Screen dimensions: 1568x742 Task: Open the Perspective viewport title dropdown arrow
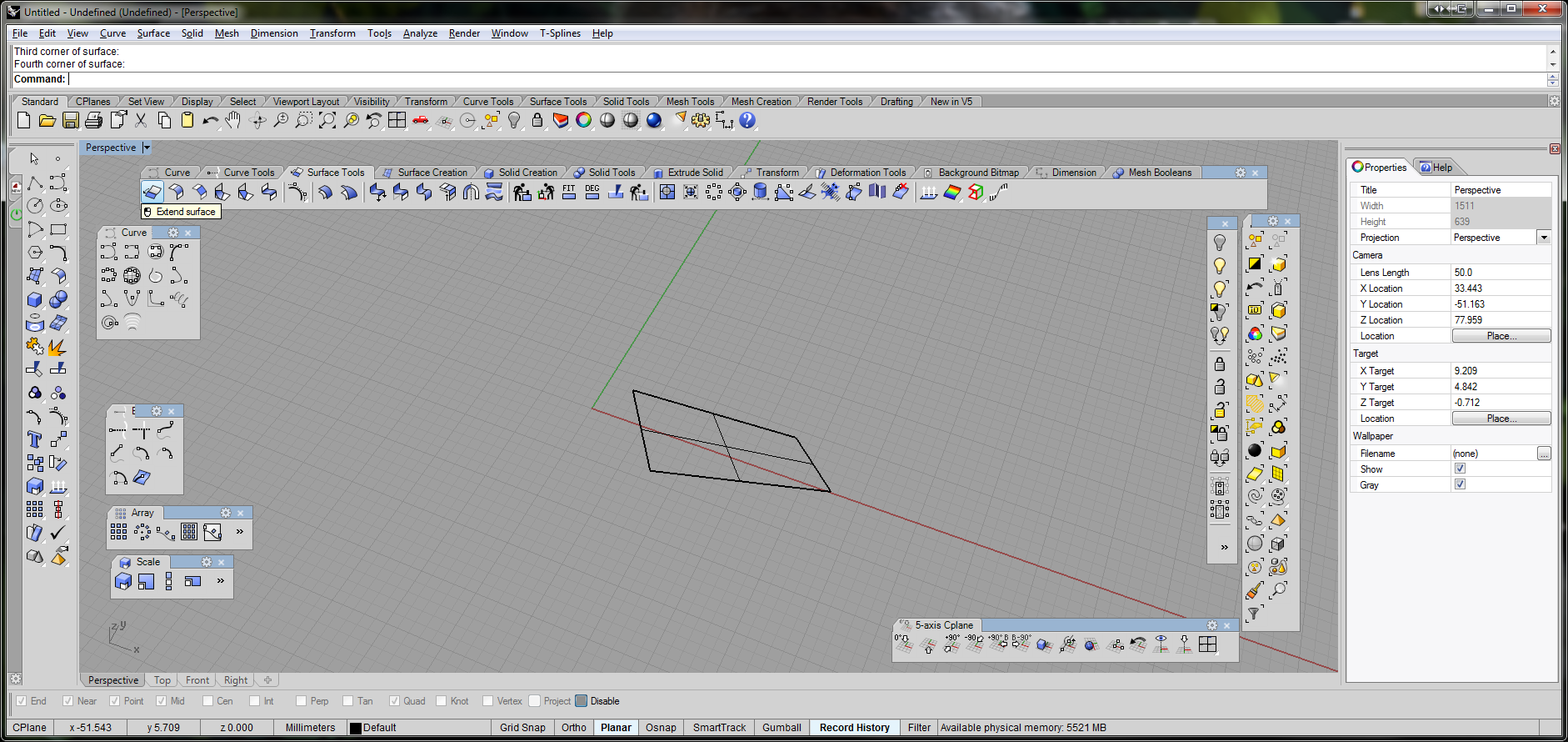click(147, 148)
